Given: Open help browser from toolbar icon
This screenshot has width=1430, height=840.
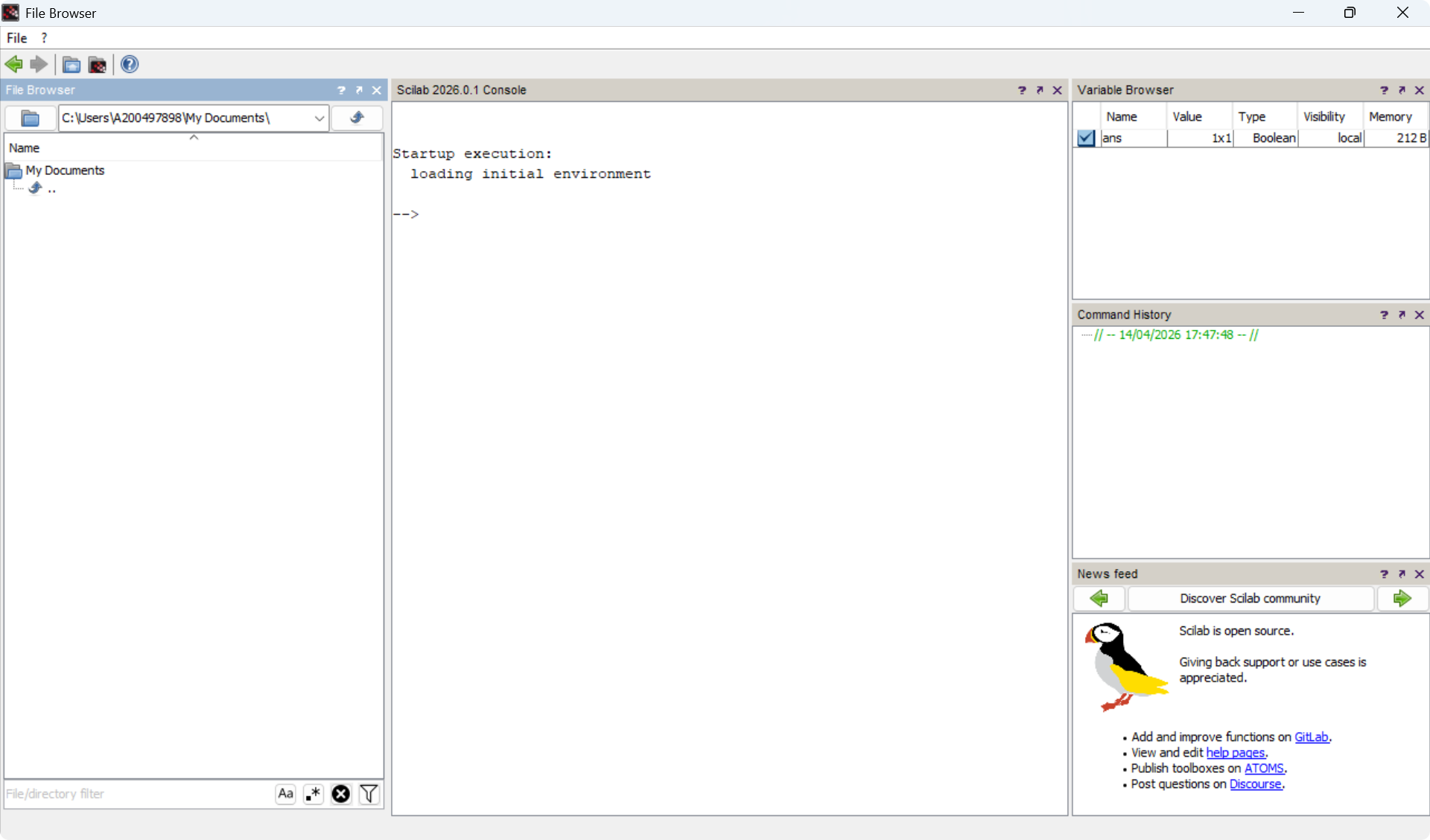Looking at the screenshot, I should click(129, 64).
